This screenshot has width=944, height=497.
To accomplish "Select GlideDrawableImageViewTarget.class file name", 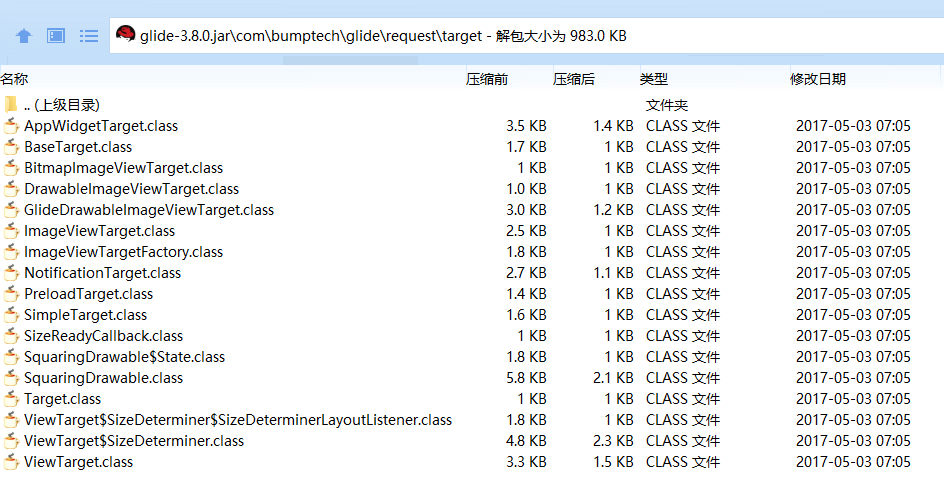I will coord(149,210).
